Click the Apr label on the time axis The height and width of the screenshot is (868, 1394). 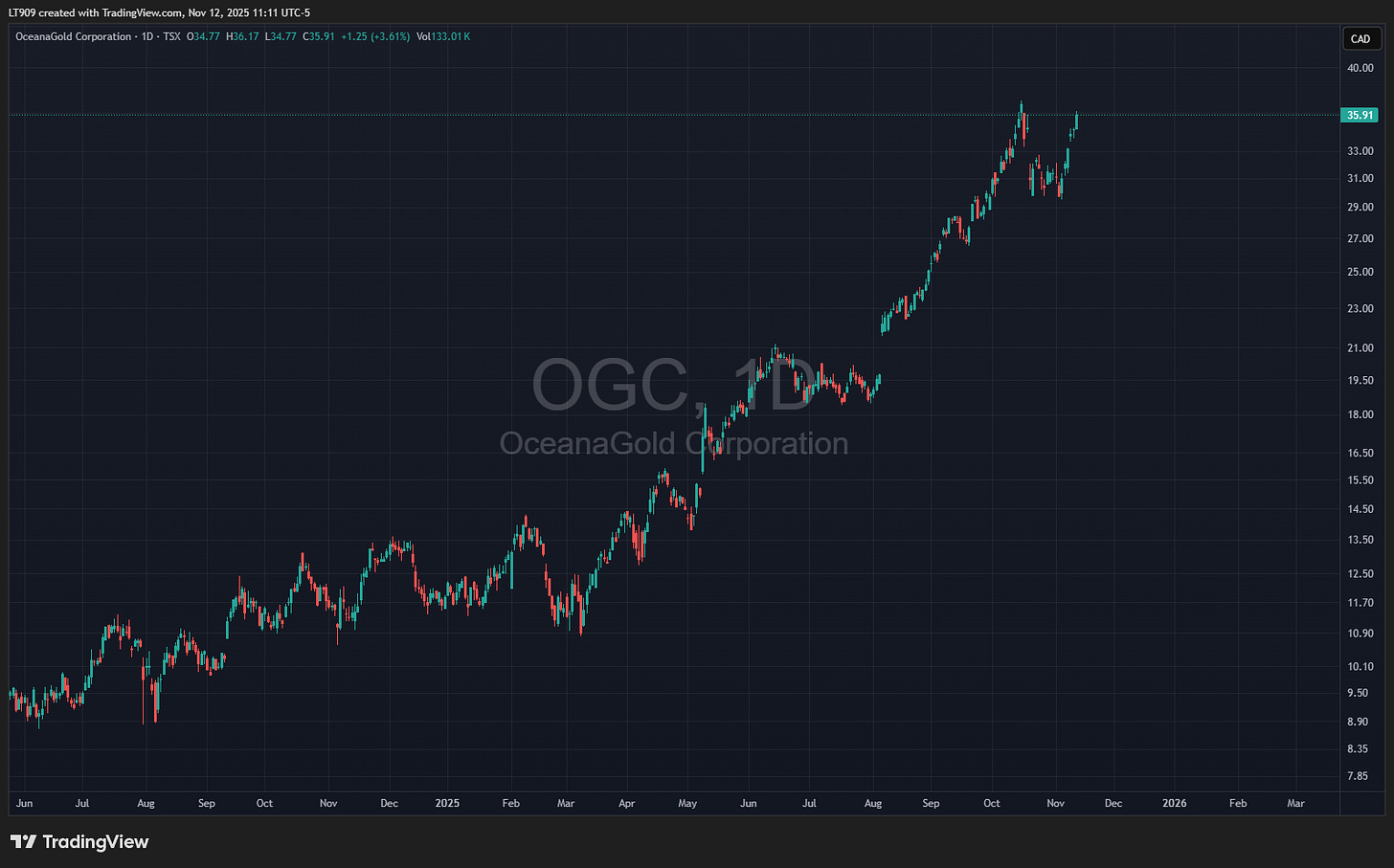(x=626, y=803)
